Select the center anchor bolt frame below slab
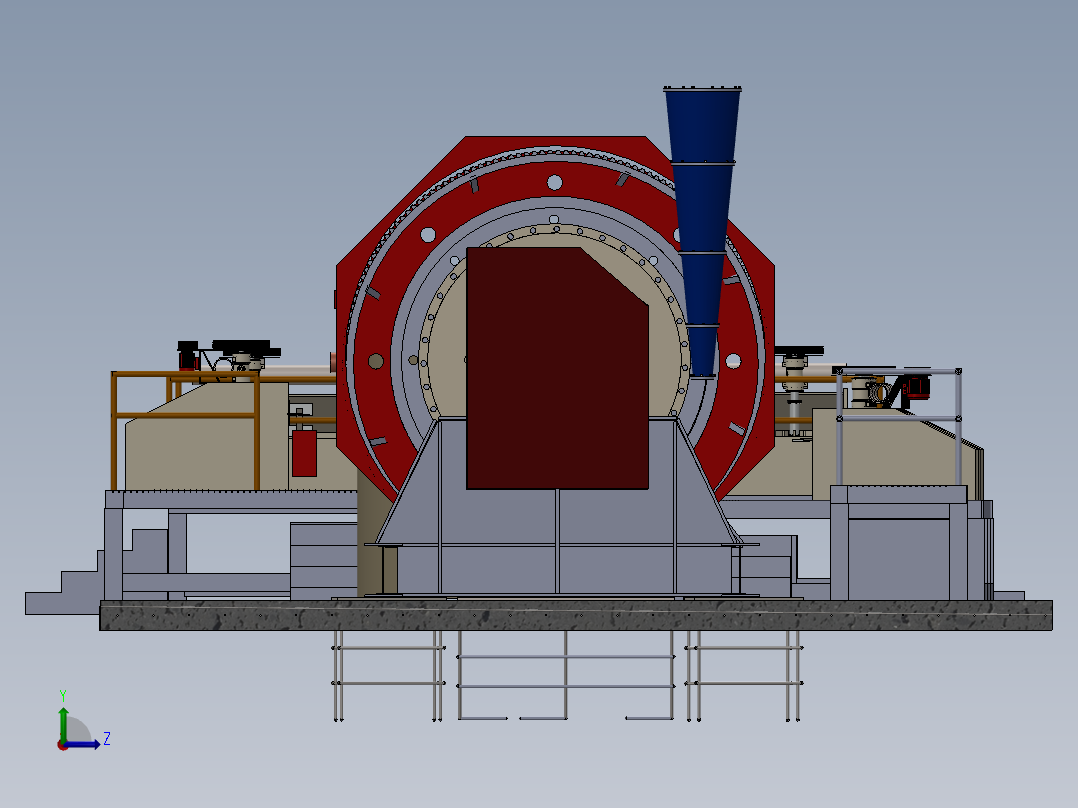 pyautogui.click(x=565, y=675)
